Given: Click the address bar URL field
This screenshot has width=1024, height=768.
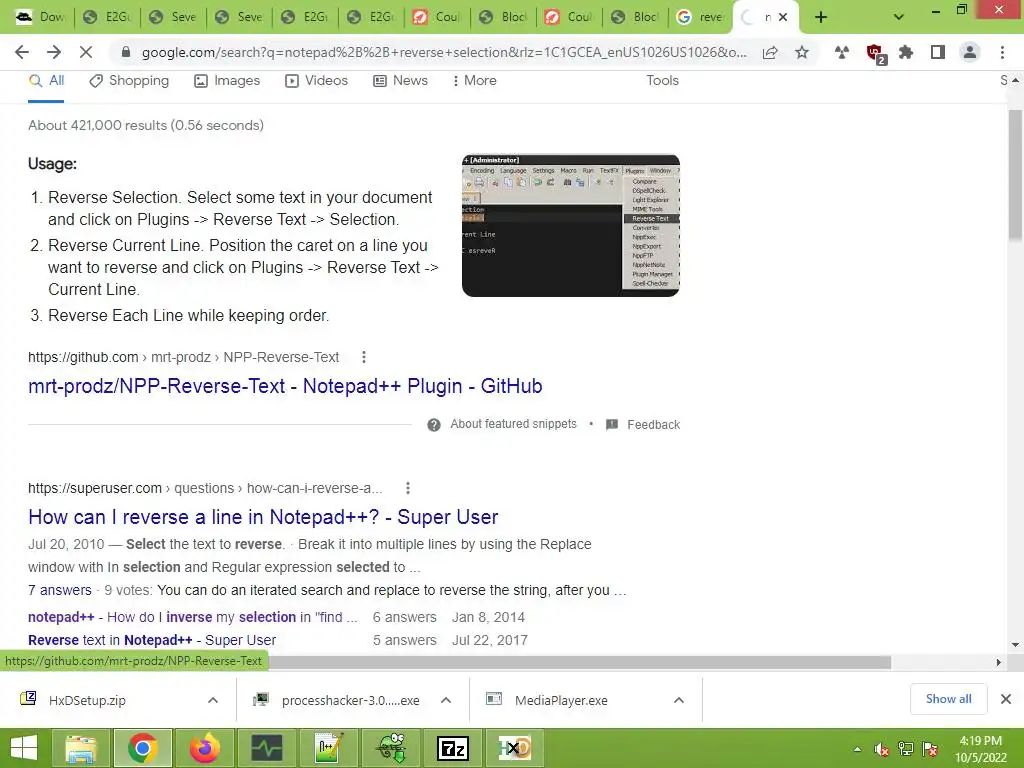Looking at the screenshot, I should 444,52.
